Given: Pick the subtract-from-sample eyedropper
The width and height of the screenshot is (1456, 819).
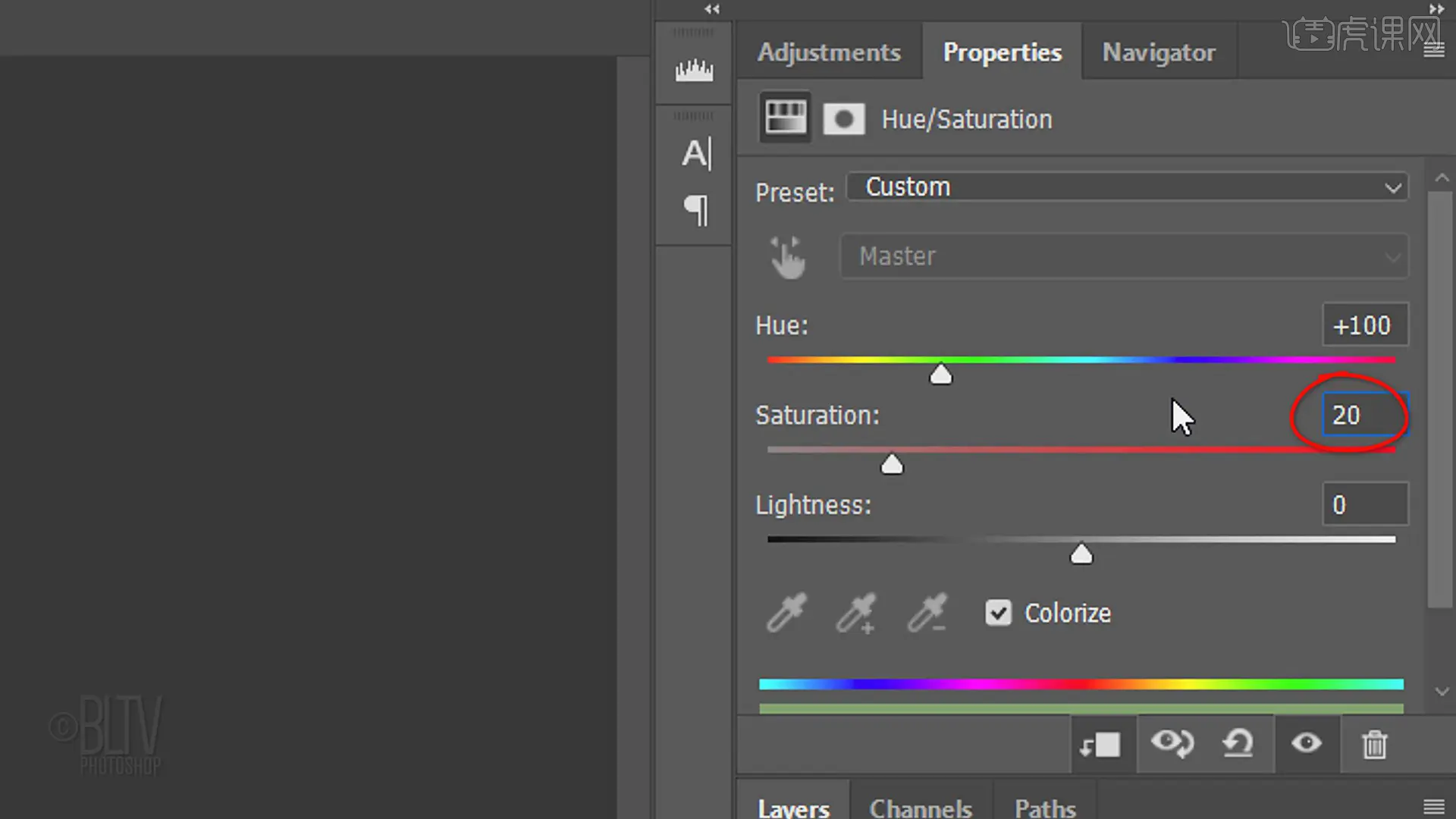Looking at the screenshot, I should tap(927, 613).
